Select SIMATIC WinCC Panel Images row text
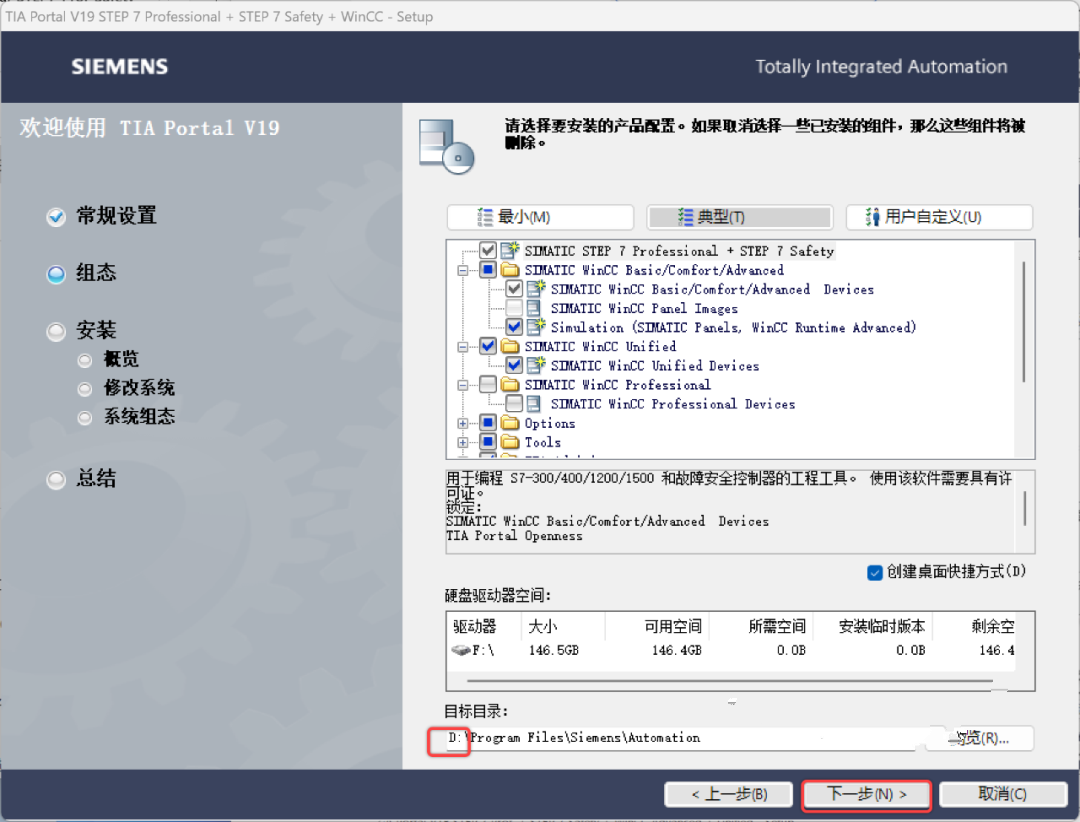 [644, 308]
